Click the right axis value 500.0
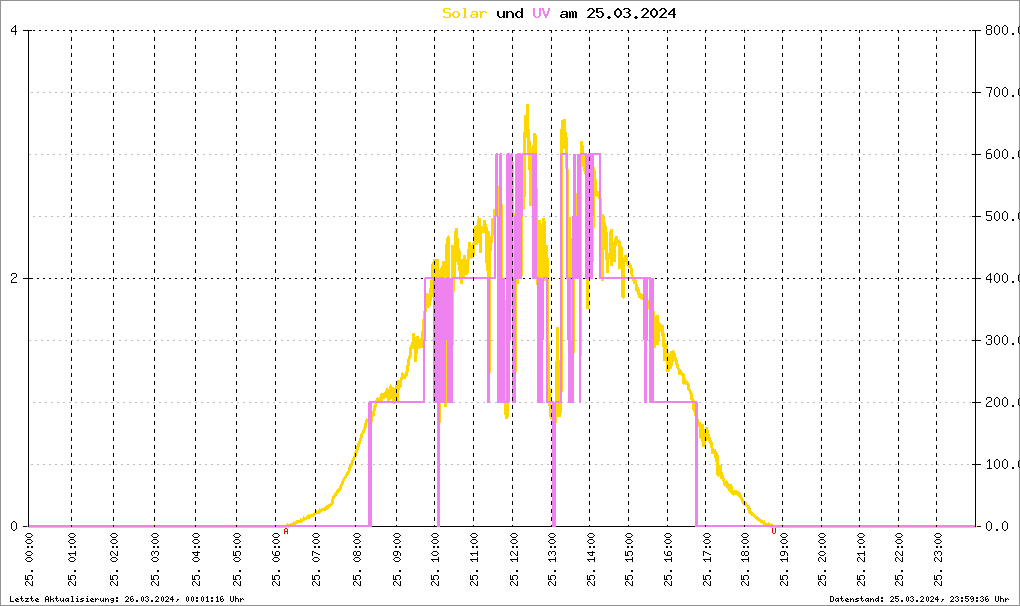Viewport: 1020px width, 606px height. pos(1004,216)
